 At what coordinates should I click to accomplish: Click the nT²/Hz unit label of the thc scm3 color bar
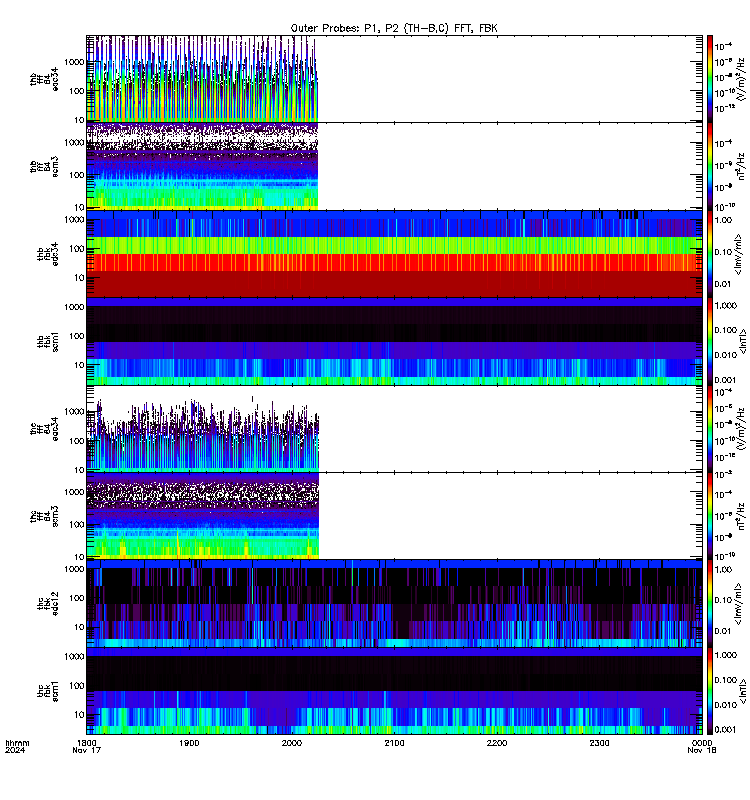[742, 516]
